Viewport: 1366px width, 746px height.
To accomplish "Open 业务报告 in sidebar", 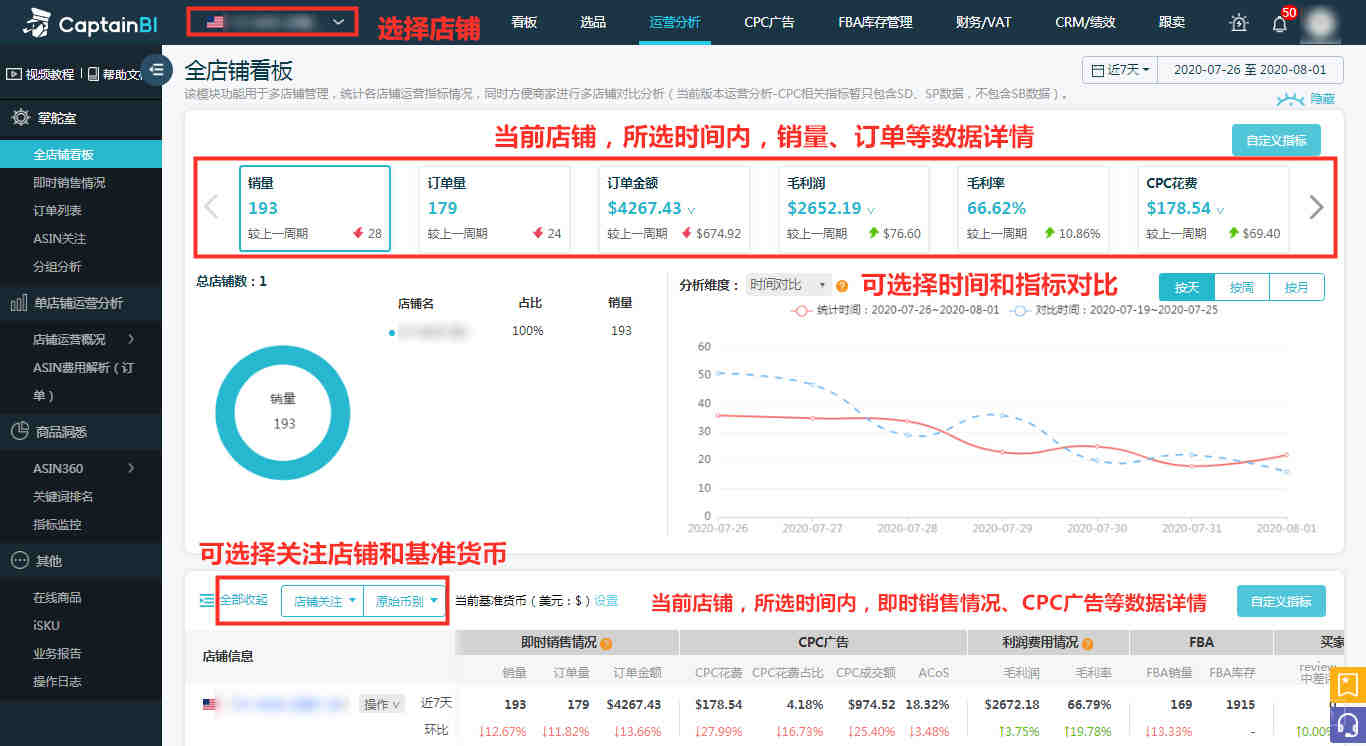I will pos(57,654).
